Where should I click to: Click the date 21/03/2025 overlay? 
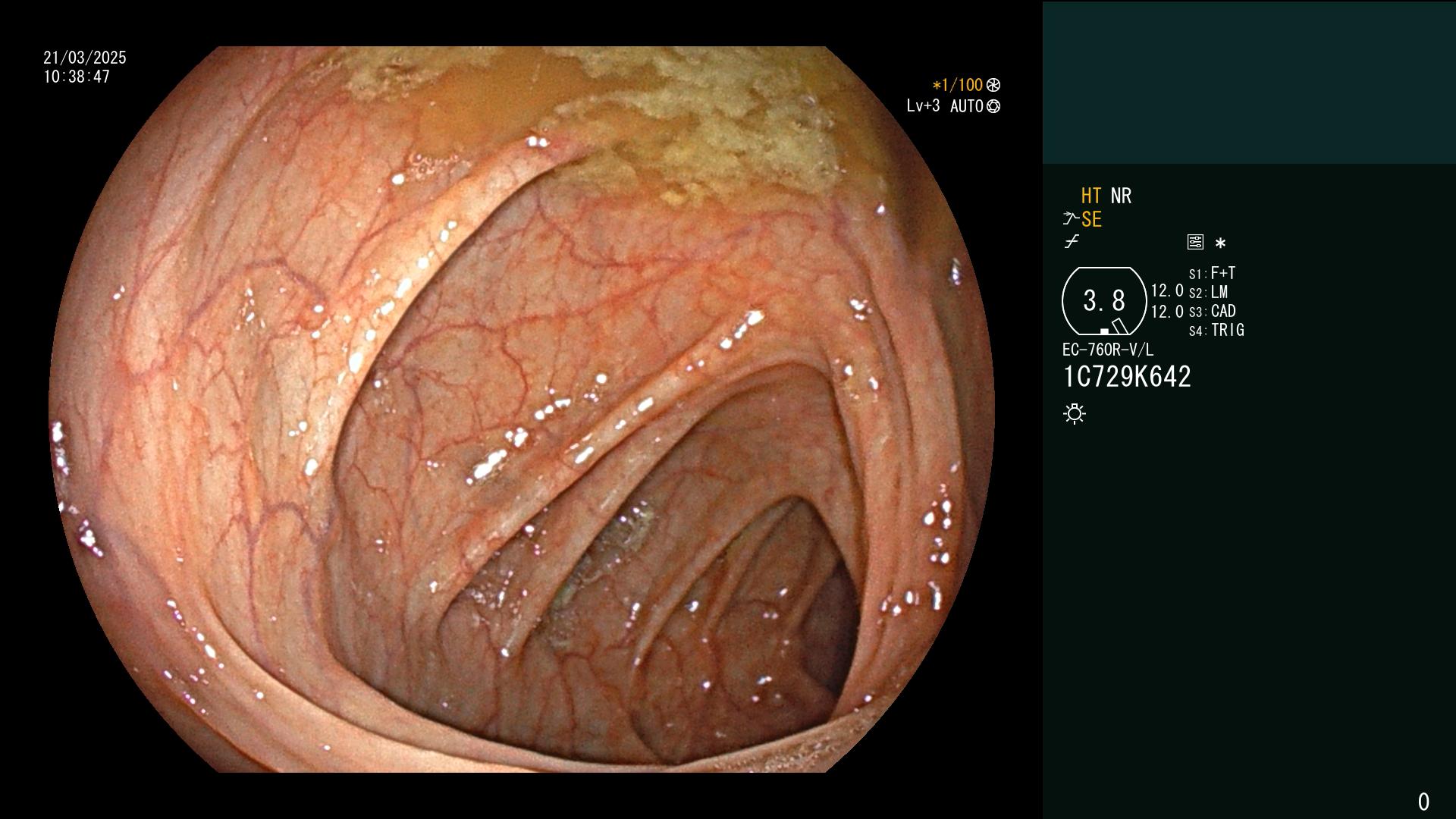click(x=85, y=58)
